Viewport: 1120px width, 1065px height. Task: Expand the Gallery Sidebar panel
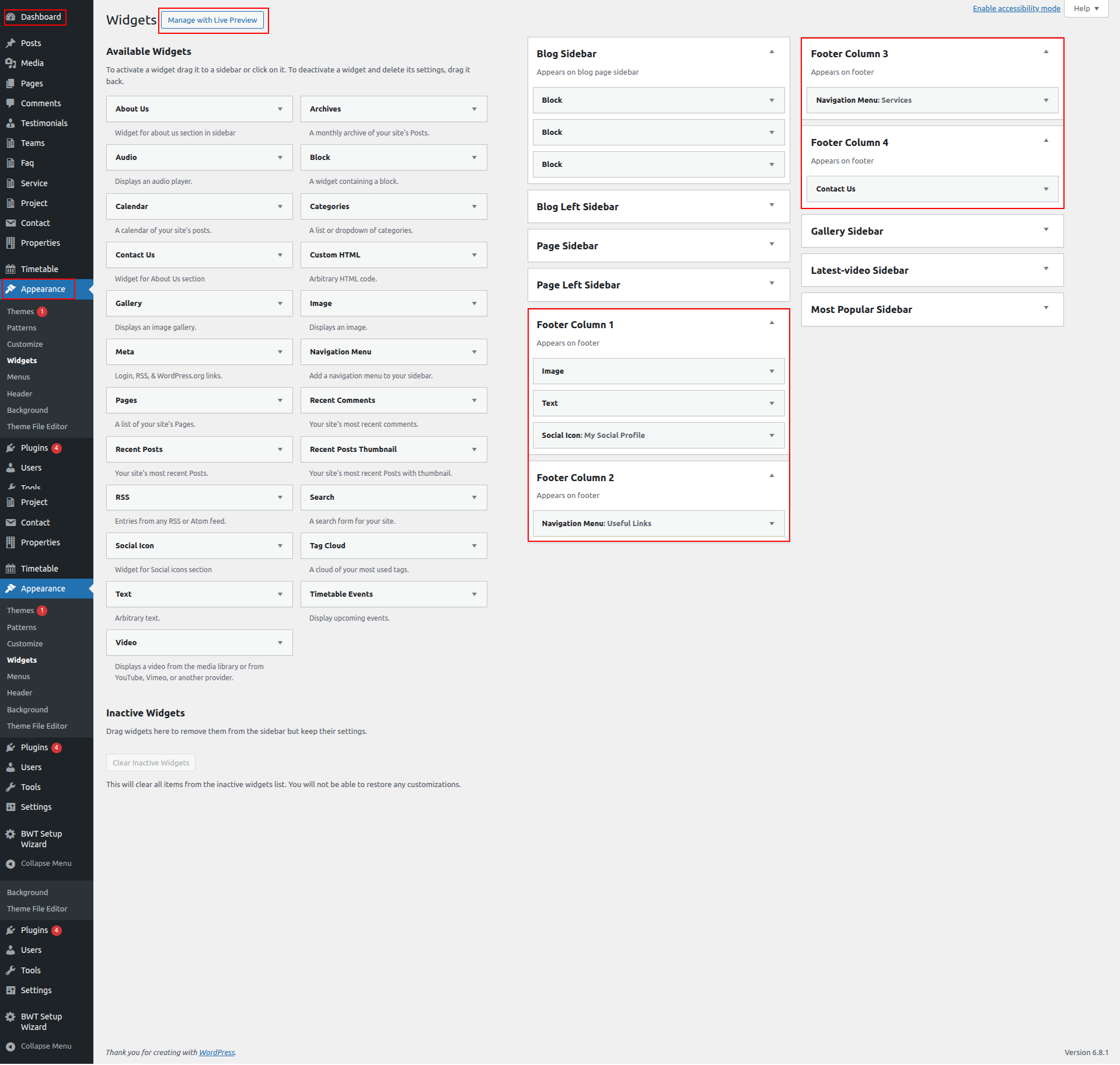[1046, 230]
